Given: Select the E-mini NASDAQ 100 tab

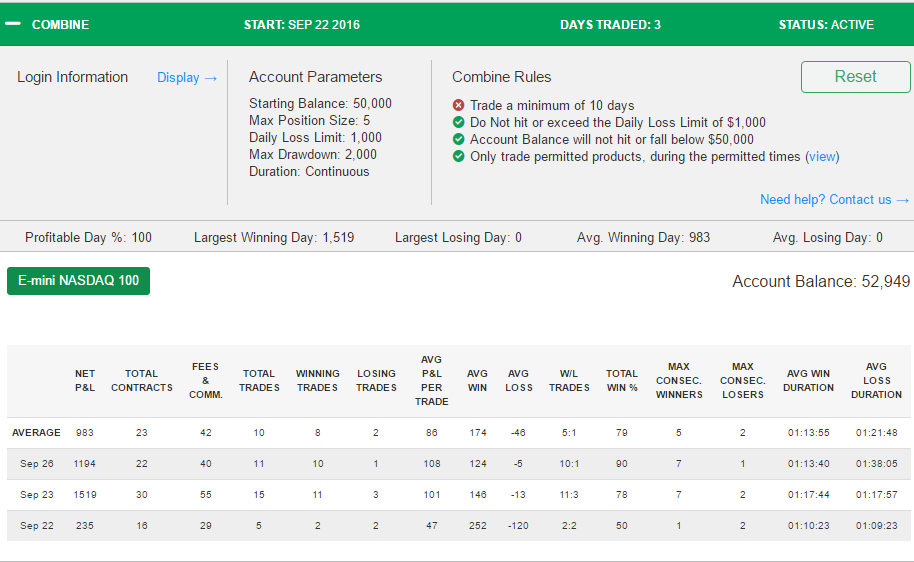Looking at the screenshot, I should 79,281.
